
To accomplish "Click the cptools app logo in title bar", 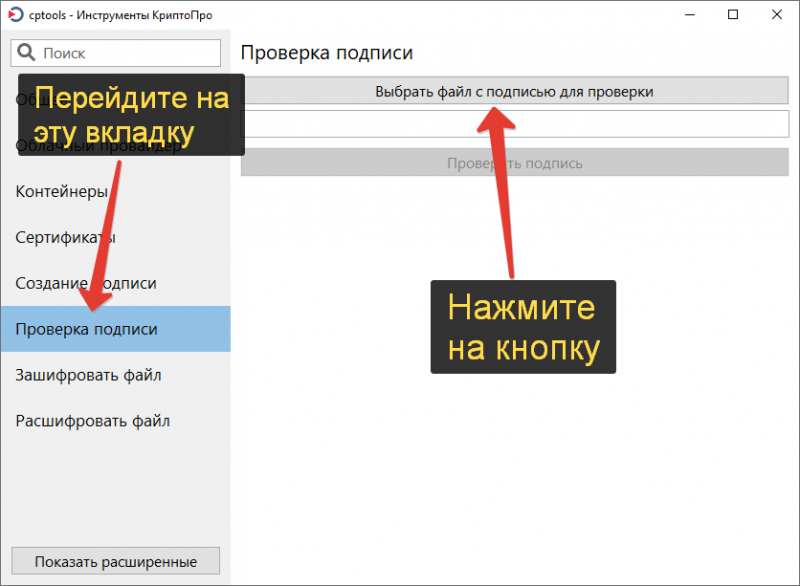I will pyautogui.click(x=16, y=15).
